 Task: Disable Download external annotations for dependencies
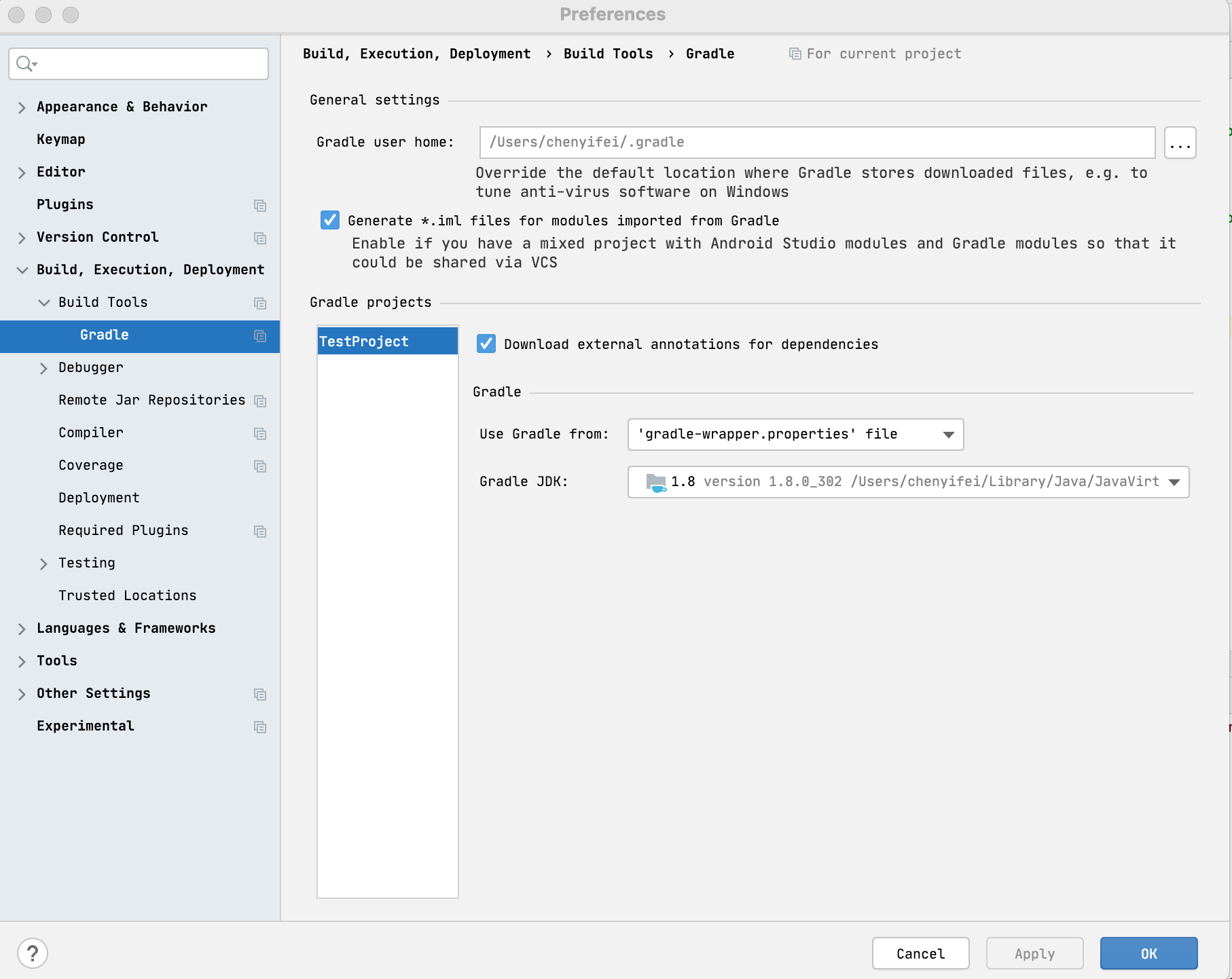(486, 344)
